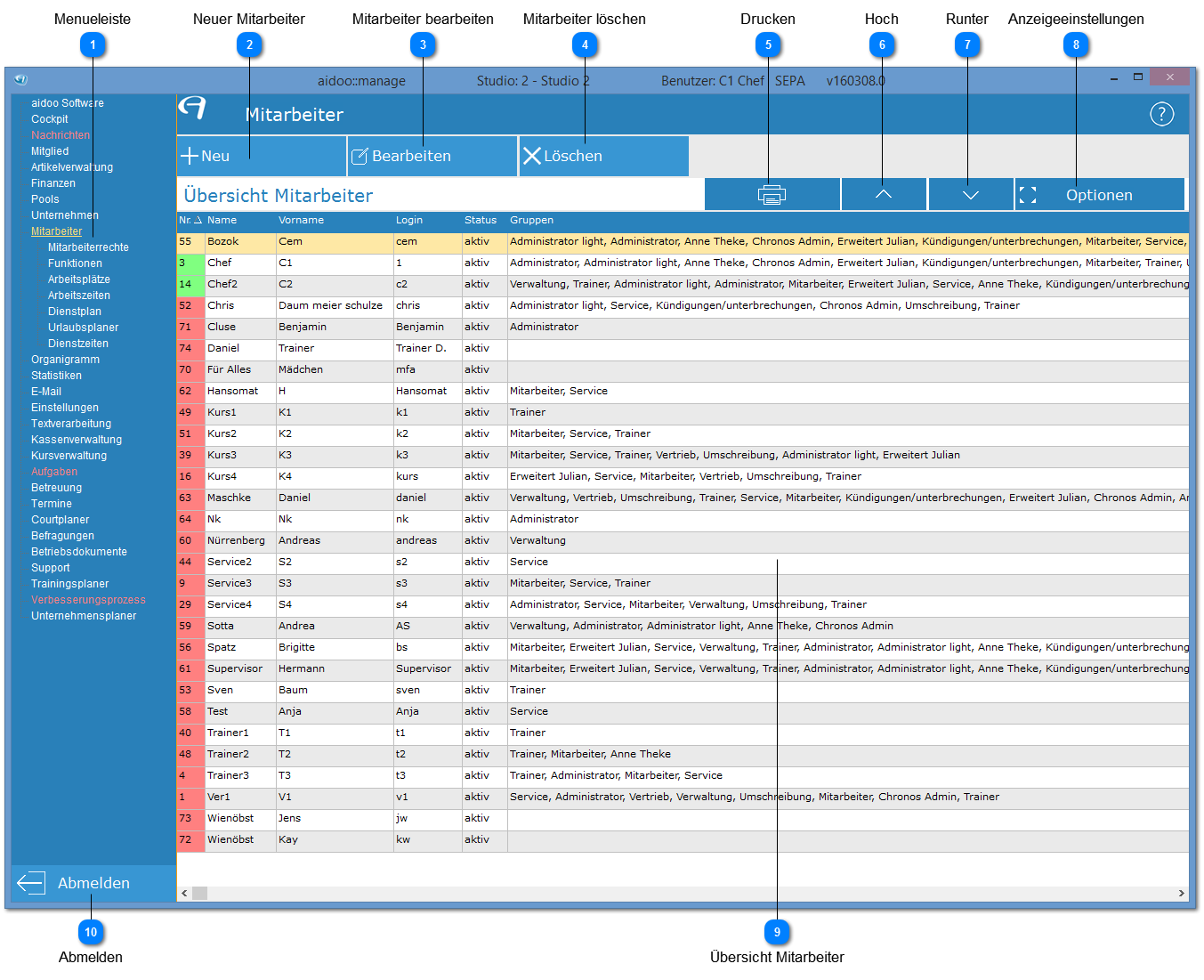
Task: Select the Unternehmen menu entry
Action: click(x=65, y=215)
